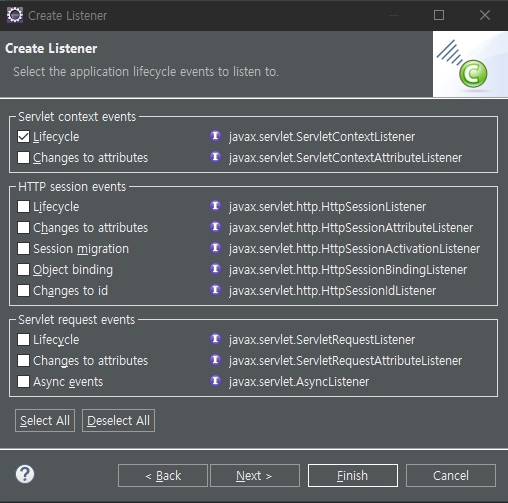Image resolution: width=508 pixels, height=503 pixels.
Task: Click the Deselect All button
Action: 118,421
